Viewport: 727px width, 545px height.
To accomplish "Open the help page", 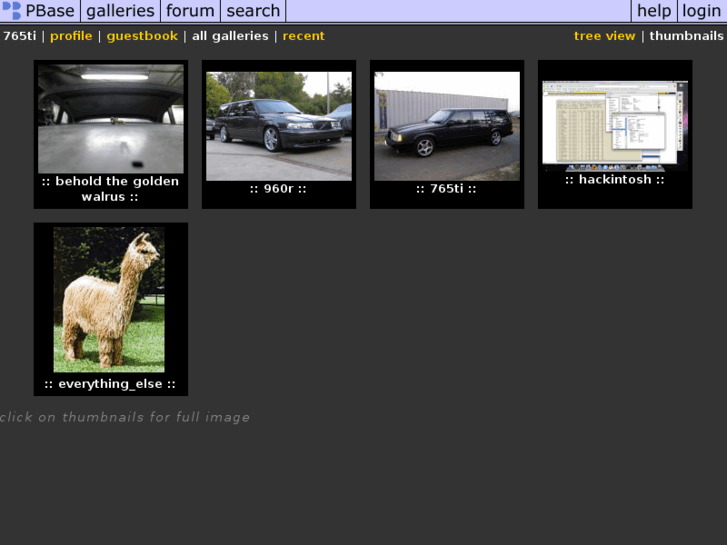I will point(654,11).
